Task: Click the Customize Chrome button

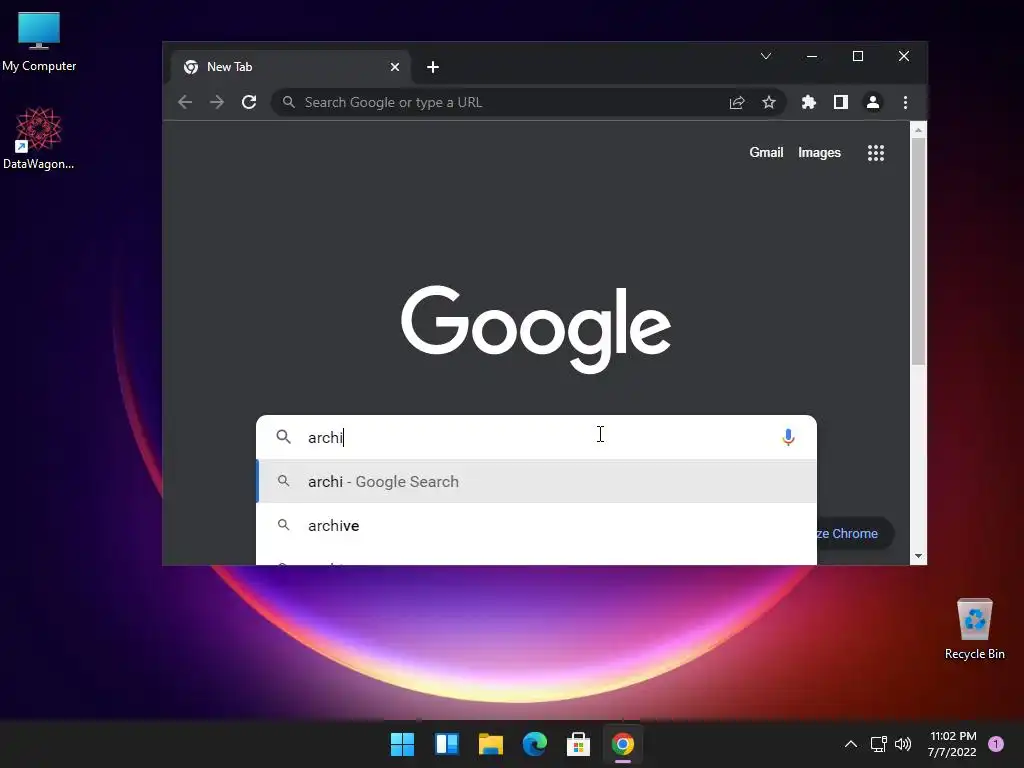Action: point(854,534)
